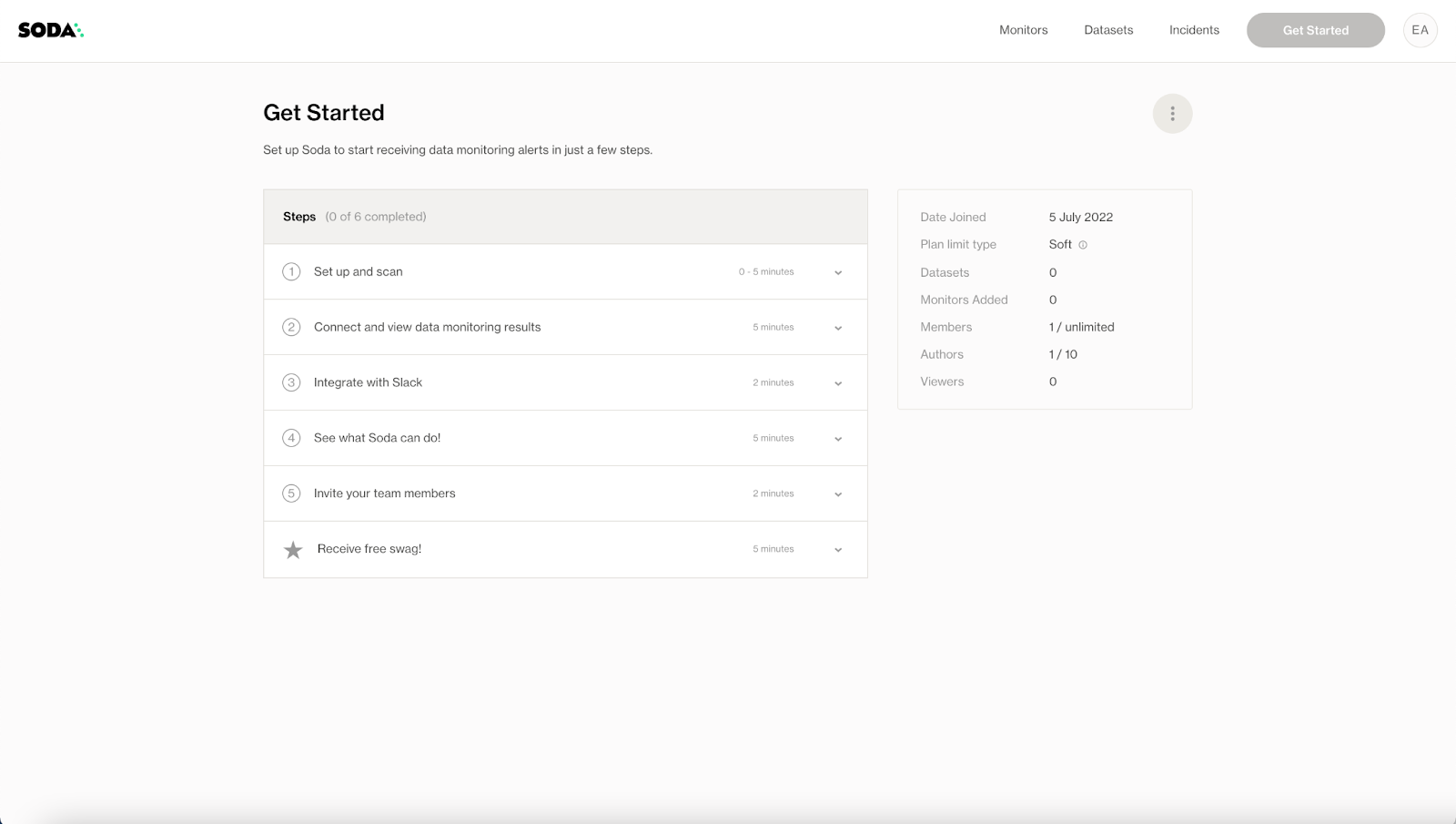Viewport: 1456px width, 824px height.
Task: Select the See what Soda can do! title
Action: [x=378, y=439]
